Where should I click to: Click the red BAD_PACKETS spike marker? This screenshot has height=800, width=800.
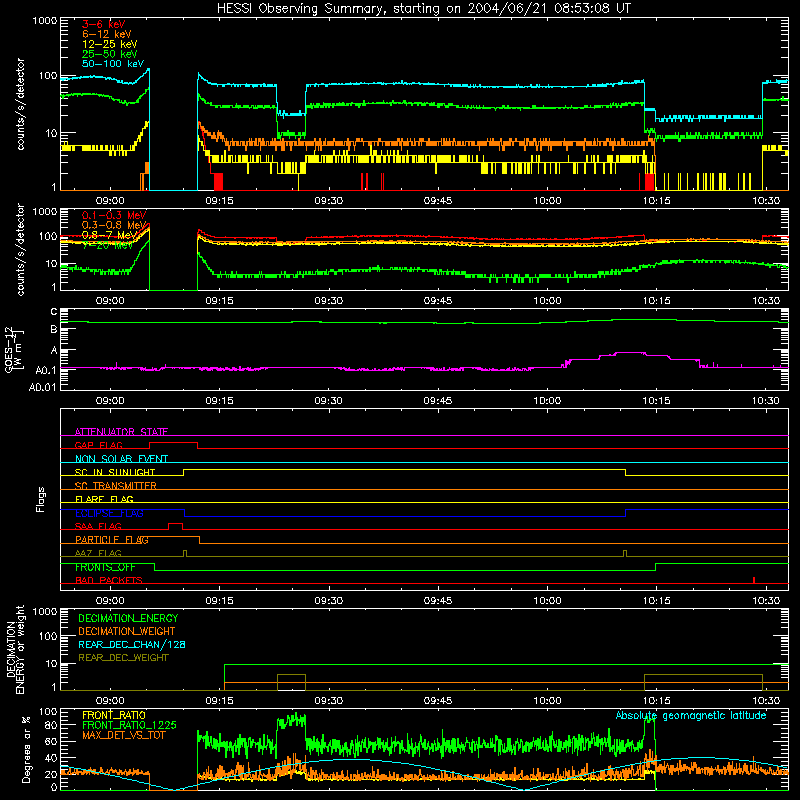[754, 580]
